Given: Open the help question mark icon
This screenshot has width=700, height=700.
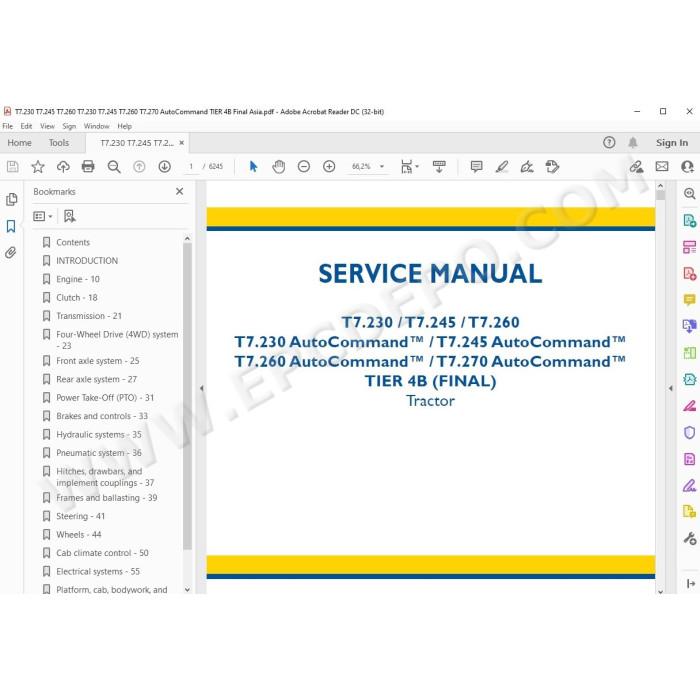Looking at the screenshot, I should coord(609,142).
